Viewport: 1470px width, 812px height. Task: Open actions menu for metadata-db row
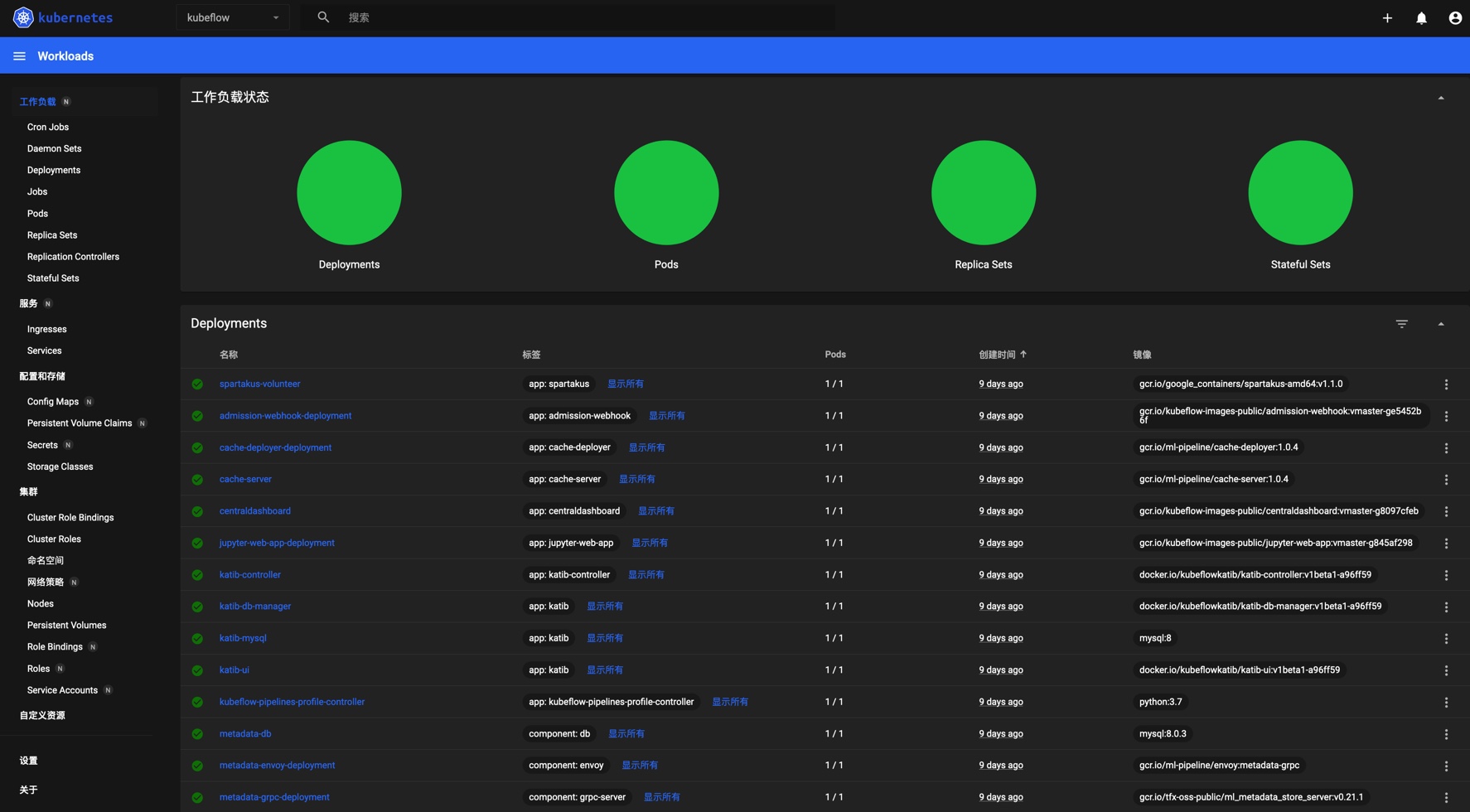coord(1446,734)
